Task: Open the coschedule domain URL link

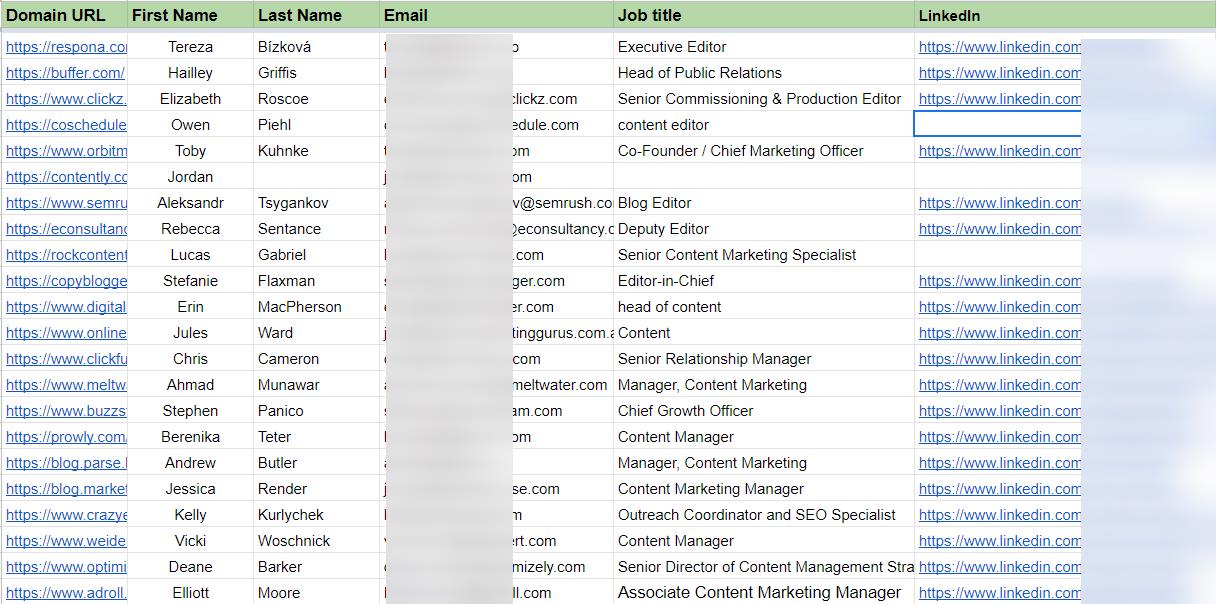Action: (x=66, y=125)
